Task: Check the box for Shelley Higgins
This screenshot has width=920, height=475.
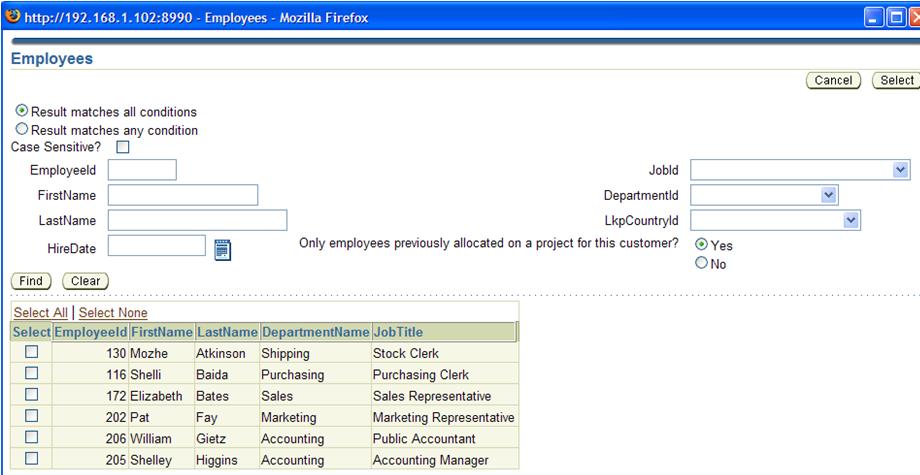Action: coord(32,459)
